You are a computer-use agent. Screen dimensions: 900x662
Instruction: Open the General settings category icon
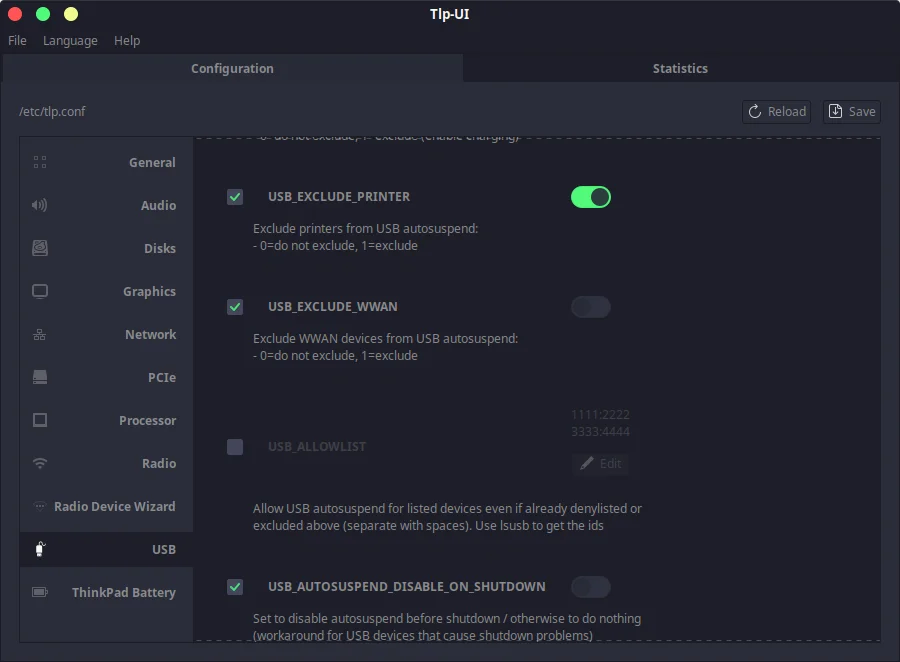(40, 162)
